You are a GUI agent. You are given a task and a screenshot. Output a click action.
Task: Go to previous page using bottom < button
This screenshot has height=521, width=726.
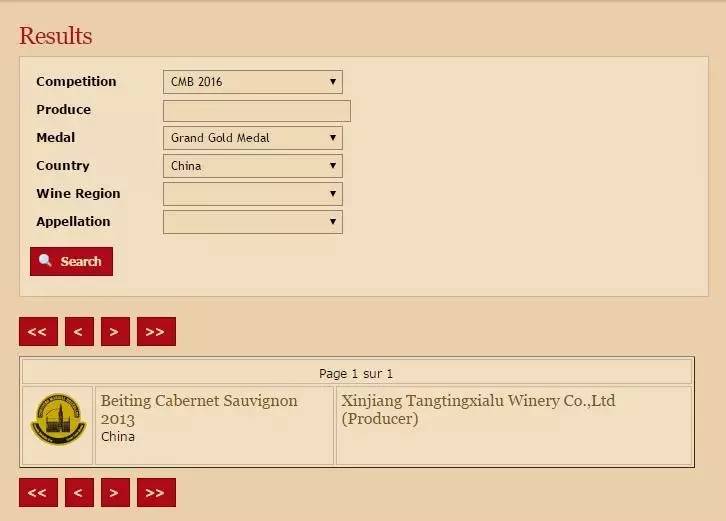79,493
